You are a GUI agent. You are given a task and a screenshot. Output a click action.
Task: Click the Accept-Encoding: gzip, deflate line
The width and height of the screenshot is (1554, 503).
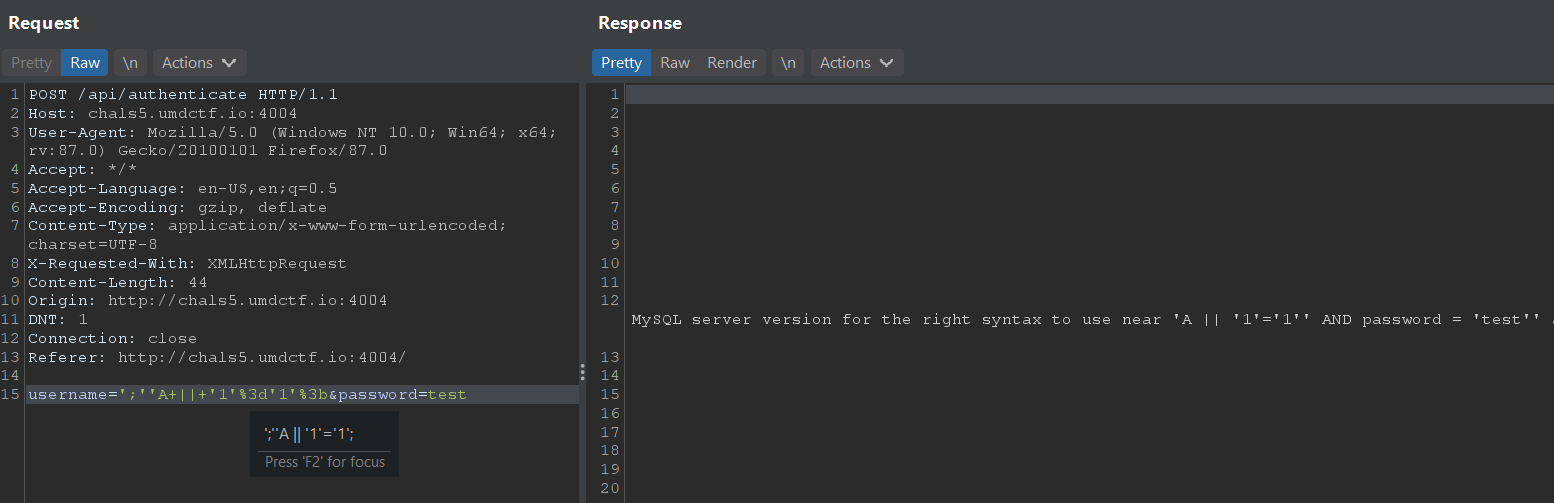pyautogui.click(x=177, y=207)
